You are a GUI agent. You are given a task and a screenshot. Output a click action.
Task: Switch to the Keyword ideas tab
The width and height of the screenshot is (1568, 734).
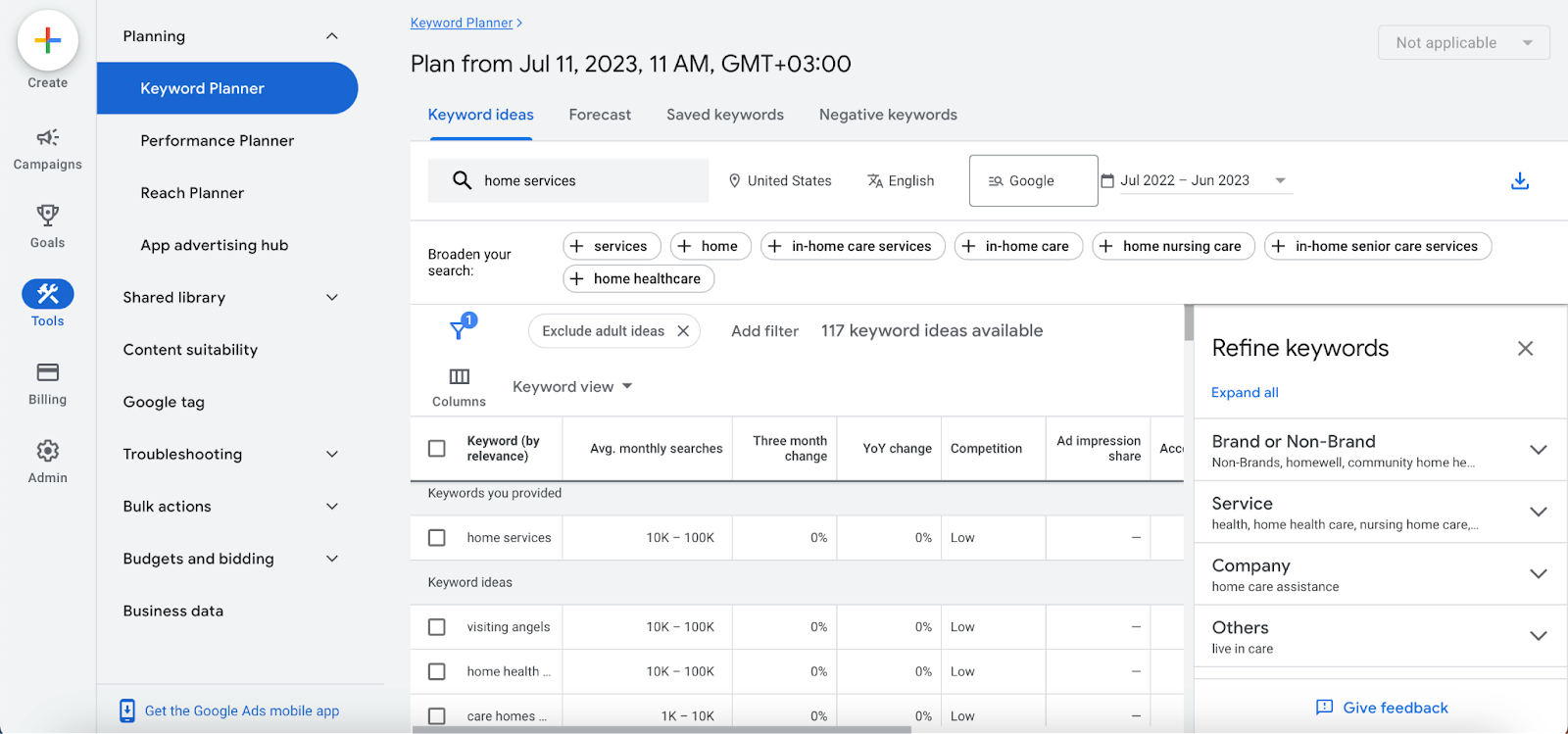[480, 115]
